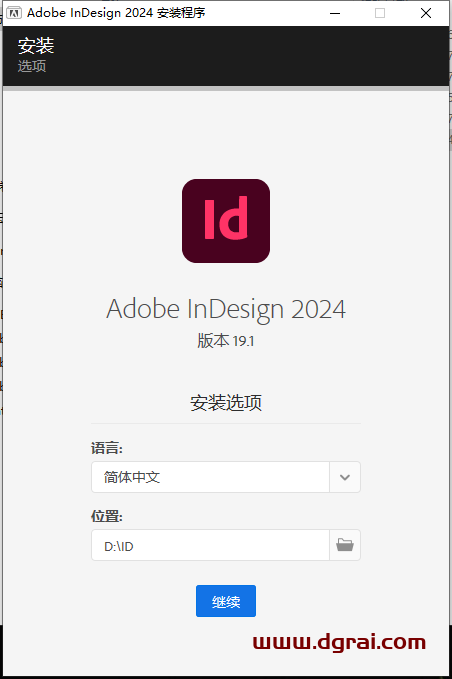Click the 选项 subtitle in the header
The height and width of the screenshot is (679, 452).
(32, 66)
